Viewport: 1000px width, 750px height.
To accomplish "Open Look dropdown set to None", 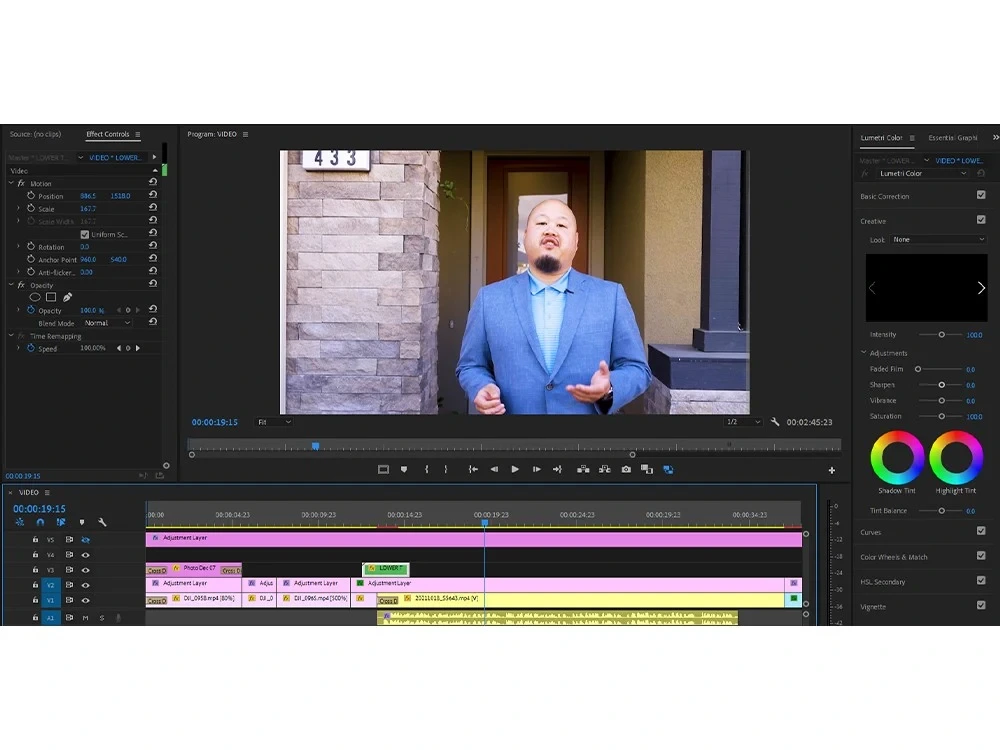I will click(x=938, y=239).
